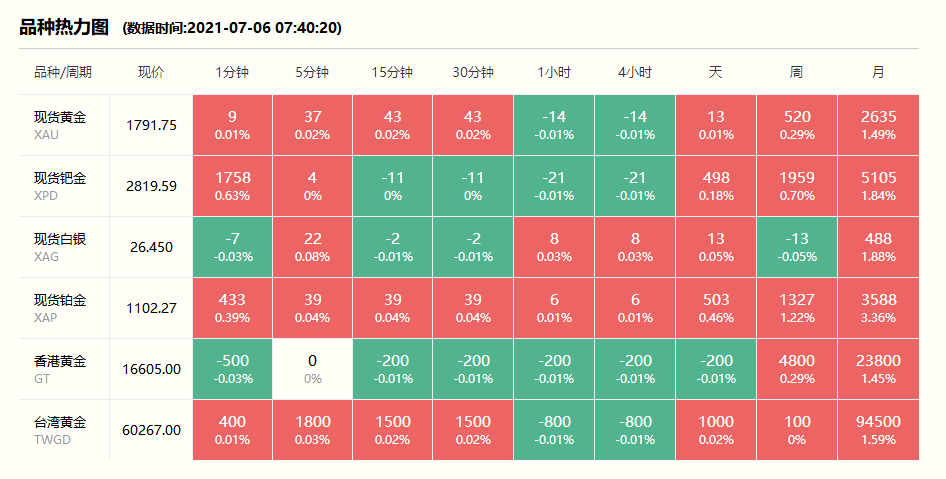
Task: Click the red 4800 香港黄金 weekly cell
Action: 796,368
